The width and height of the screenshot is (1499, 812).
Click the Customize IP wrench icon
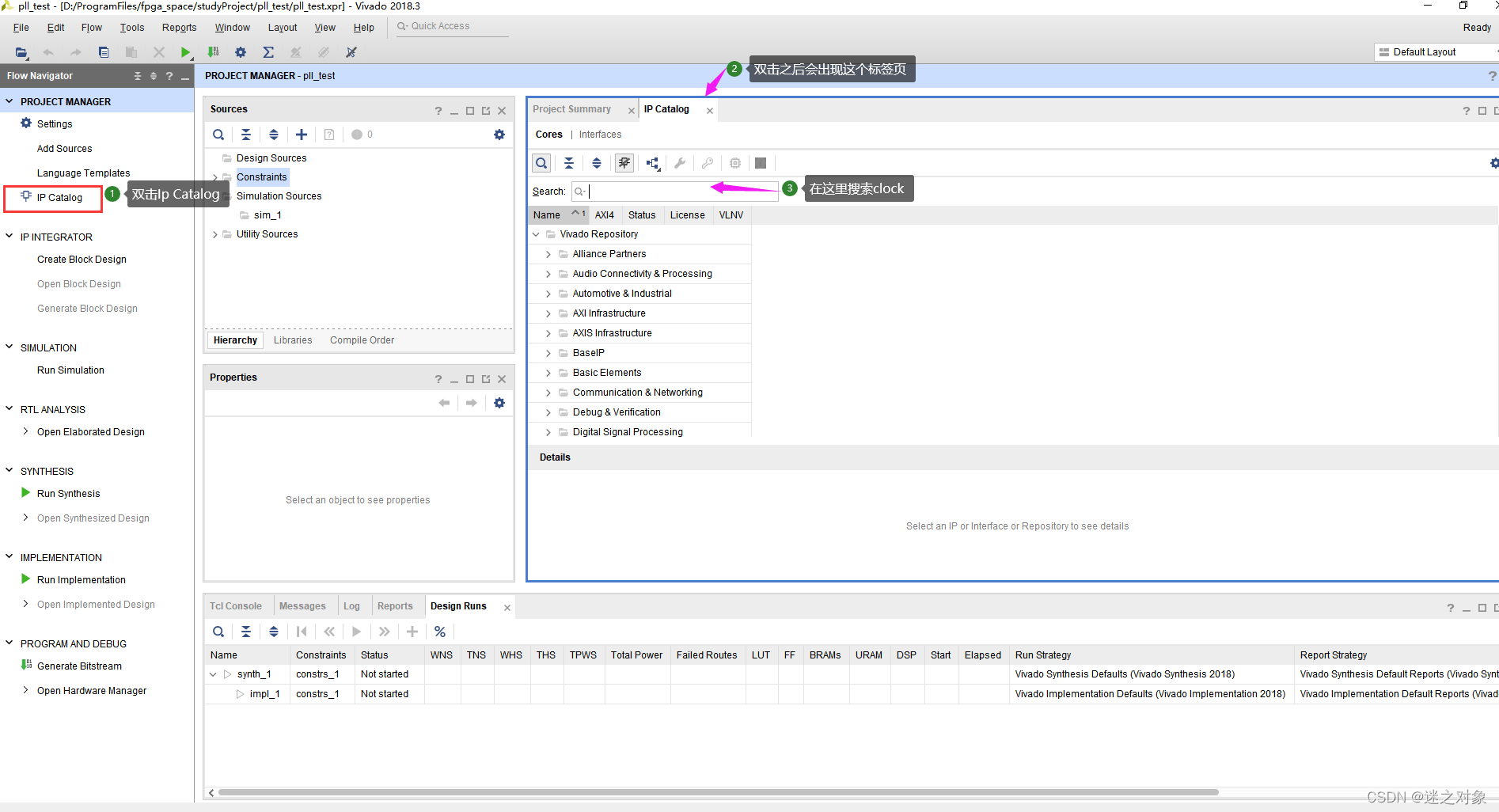[680, 163]
